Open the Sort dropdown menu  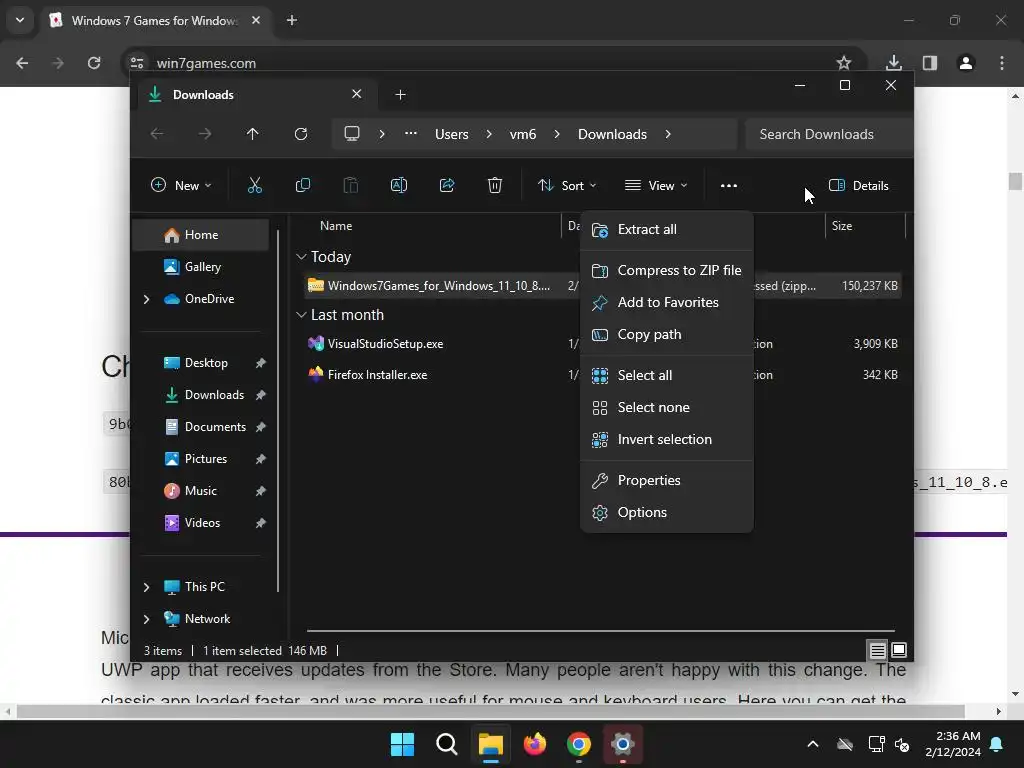(567, 185)
